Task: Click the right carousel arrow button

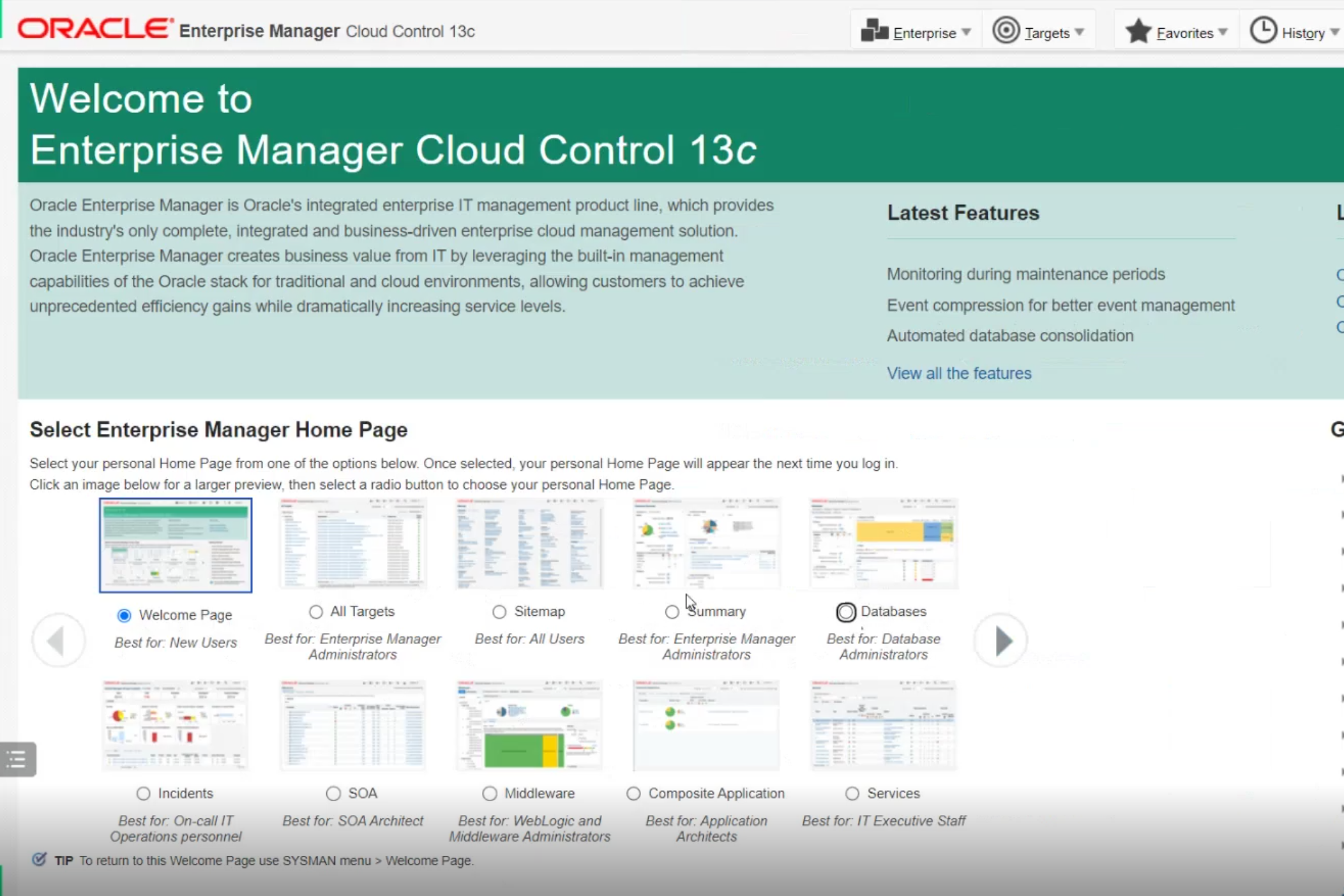Action: pyautogui.click(x=1001, y=641)
